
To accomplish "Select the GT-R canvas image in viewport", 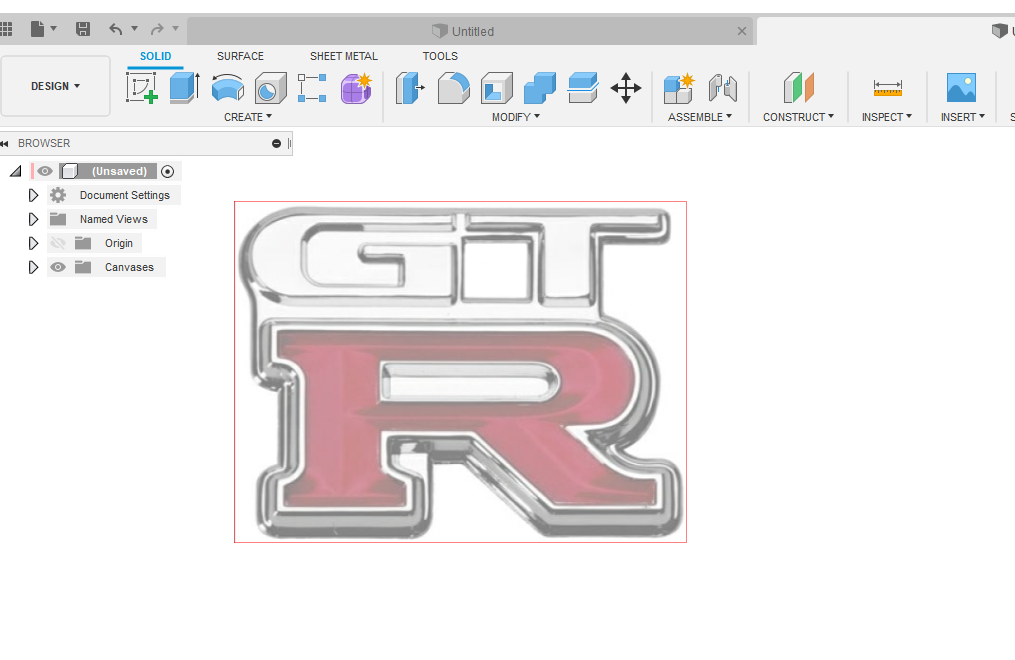I will coord(460,372).
